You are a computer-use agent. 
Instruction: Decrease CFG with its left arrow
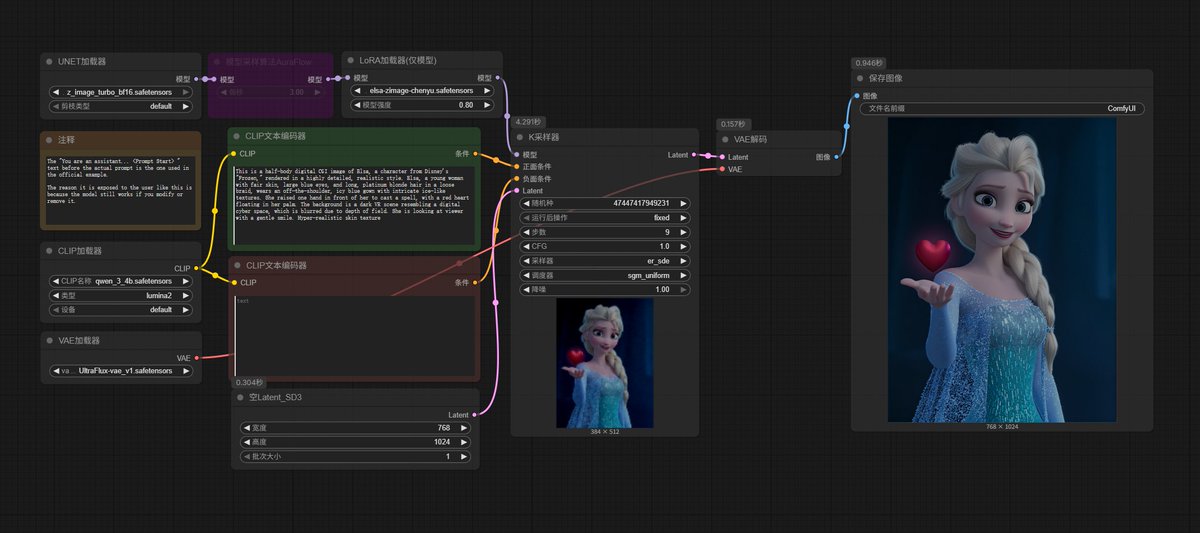point(526,246)
